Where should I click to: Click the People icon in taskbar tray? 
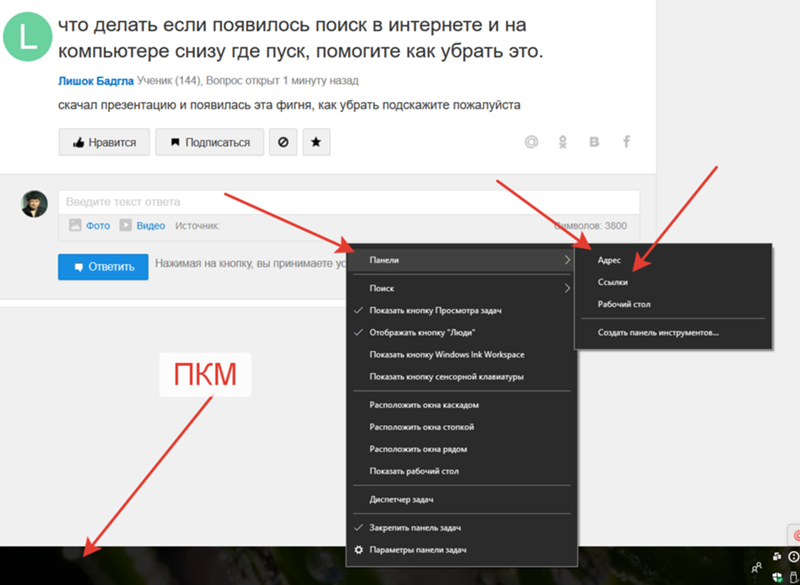click(757, 567)
